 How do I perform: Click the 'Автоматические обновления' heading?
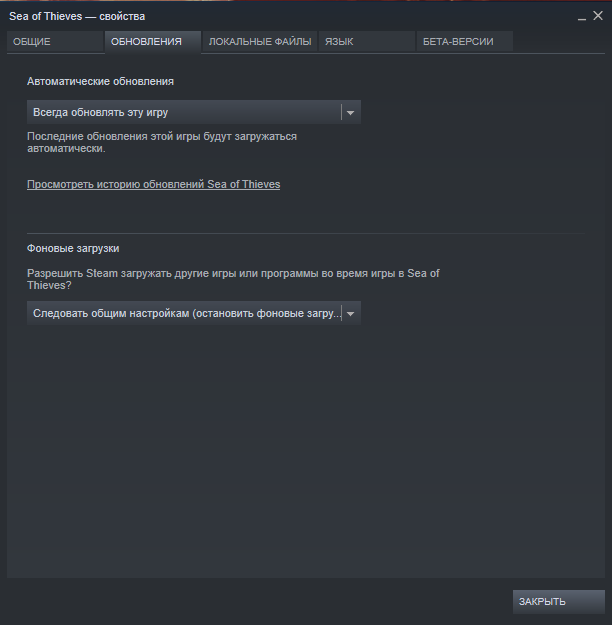tap(100, 81)
